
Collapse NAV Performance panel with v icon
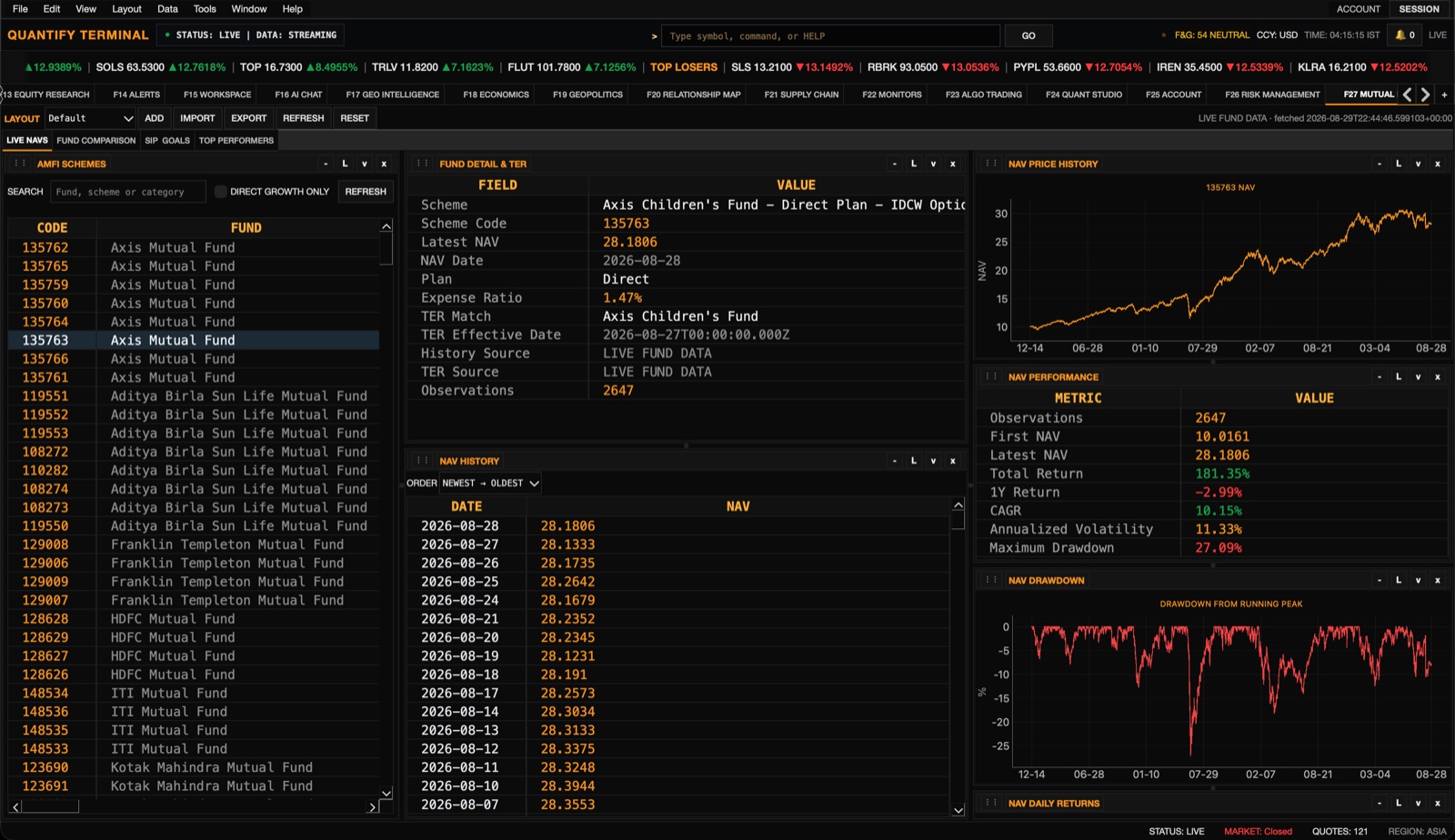1418,376
